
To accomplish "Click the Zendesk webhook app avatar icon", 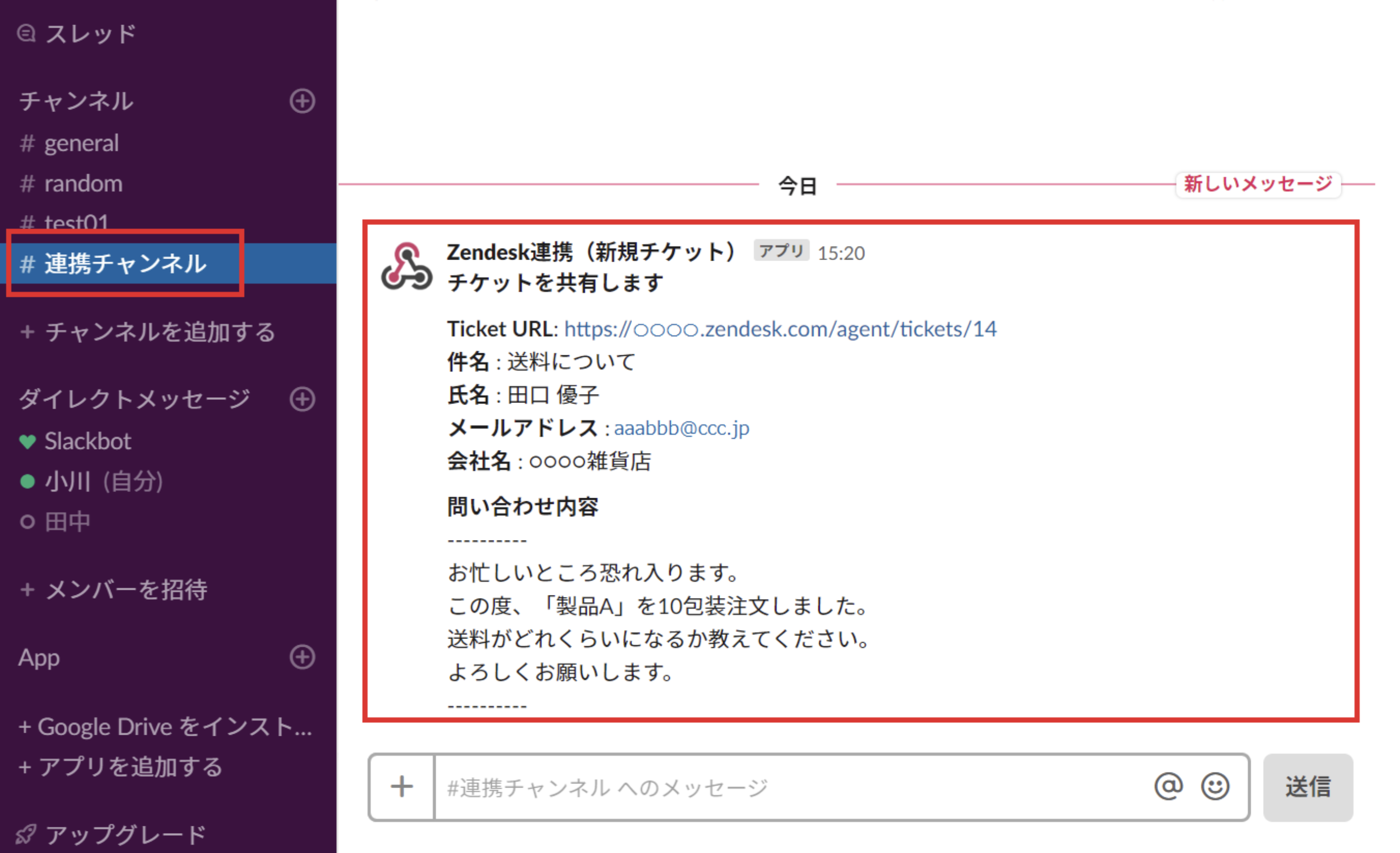I will point(407,267).
